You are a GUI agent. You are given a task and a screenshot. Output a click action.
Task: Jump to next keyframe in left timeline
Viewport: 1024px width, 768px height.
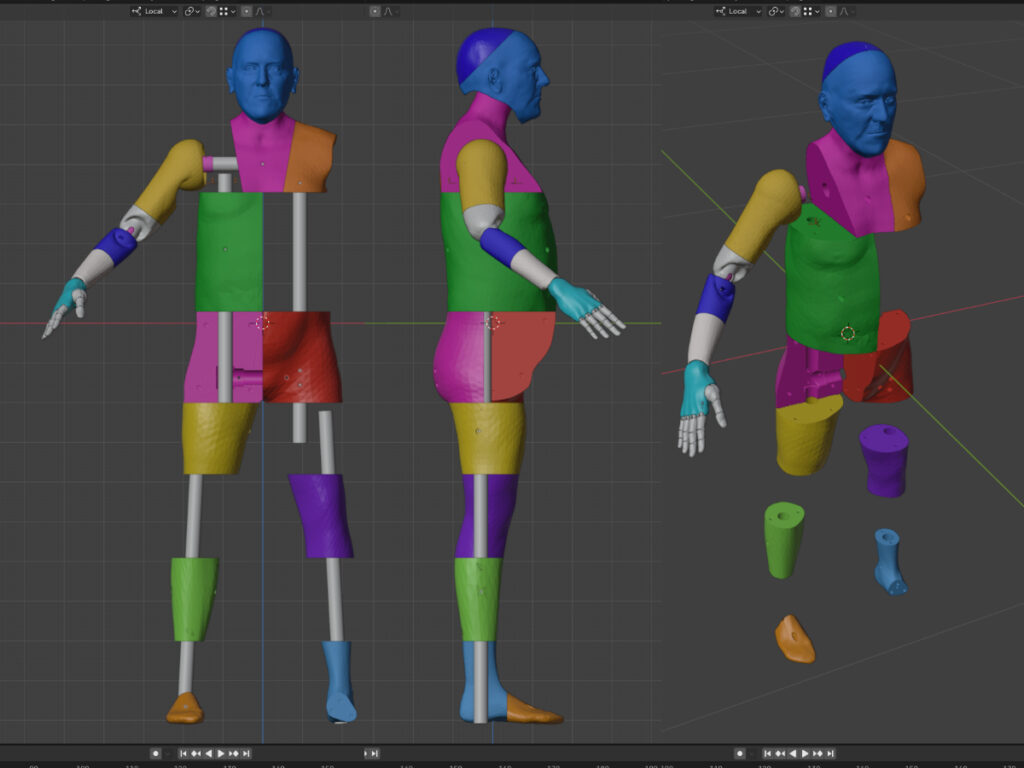pos(233,753)
